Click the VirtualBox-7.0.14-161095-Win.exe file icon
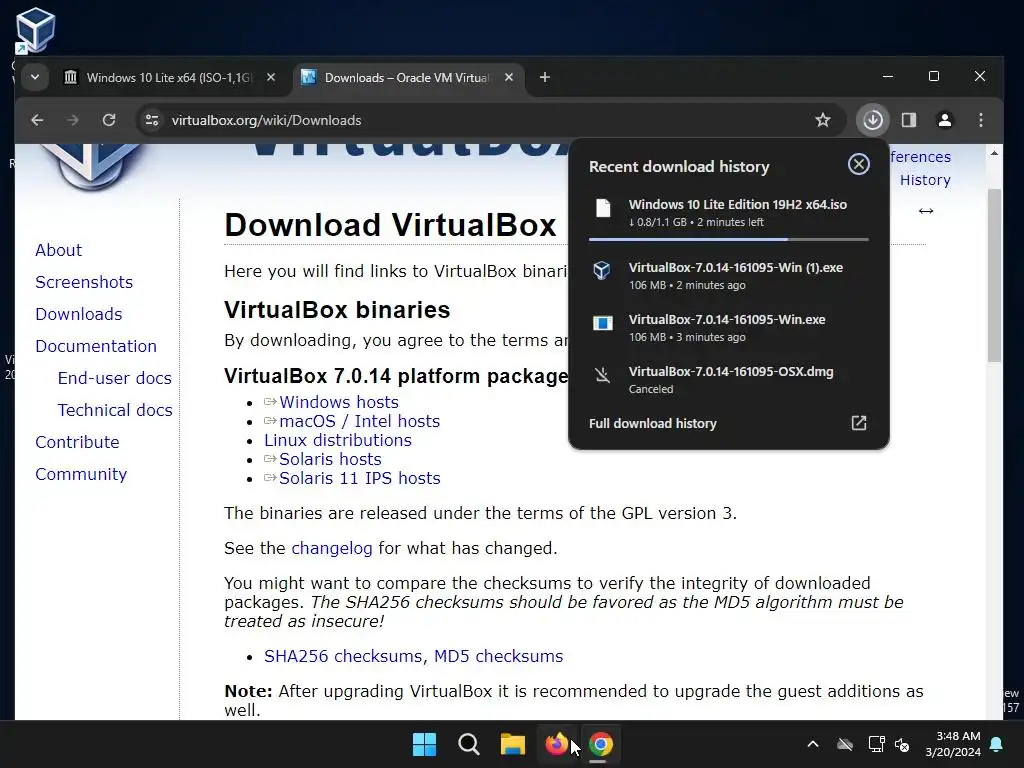Viewport: 1024px width, 768px height. [602, 323]
